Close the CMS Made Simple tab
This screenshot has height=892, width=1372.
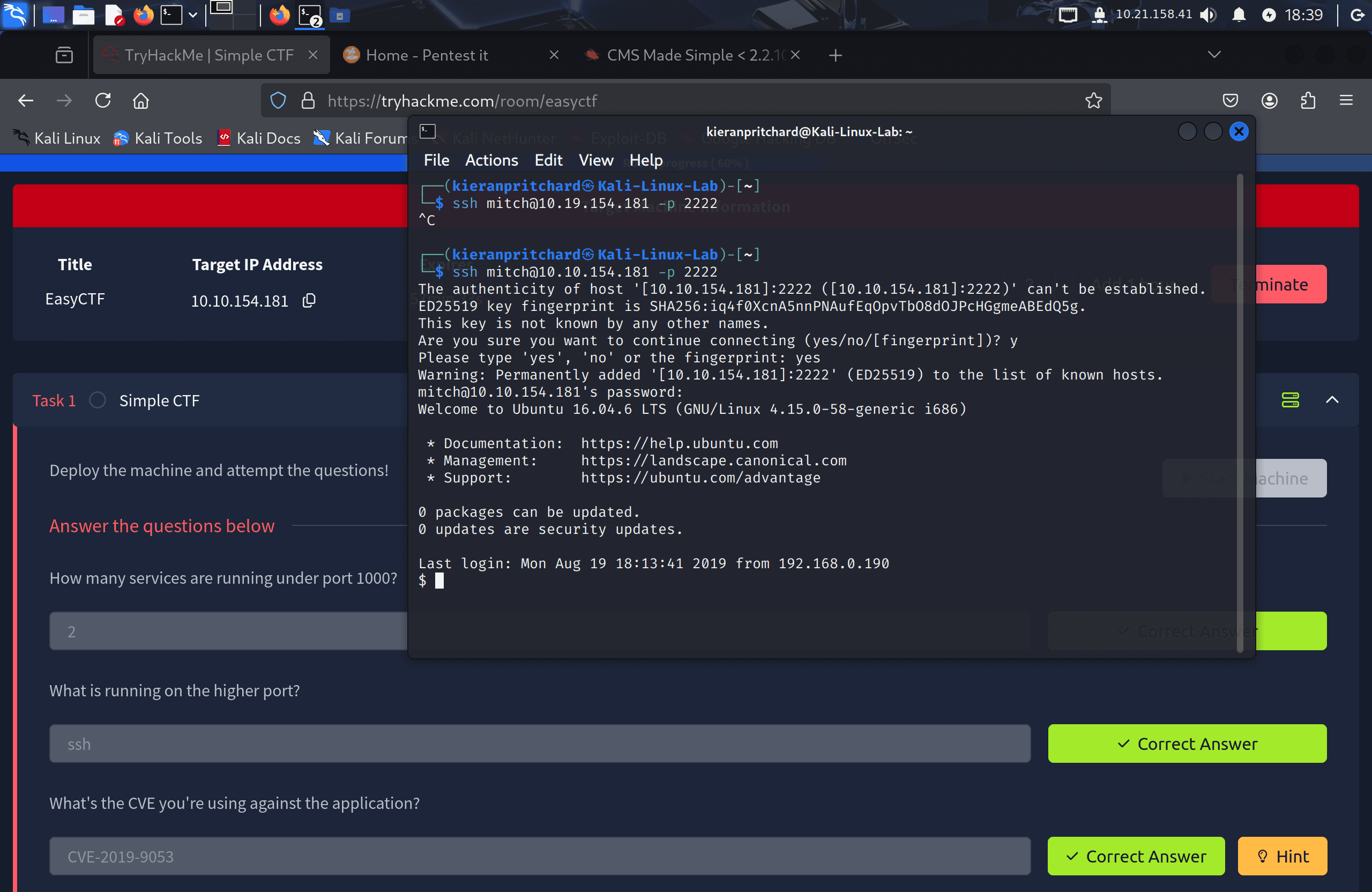795,55
